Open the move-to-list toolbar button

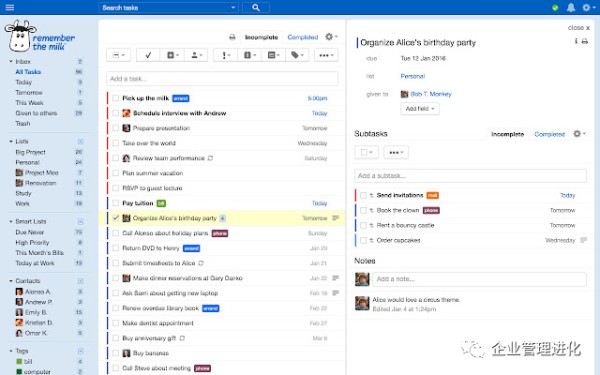coord(273,55)
